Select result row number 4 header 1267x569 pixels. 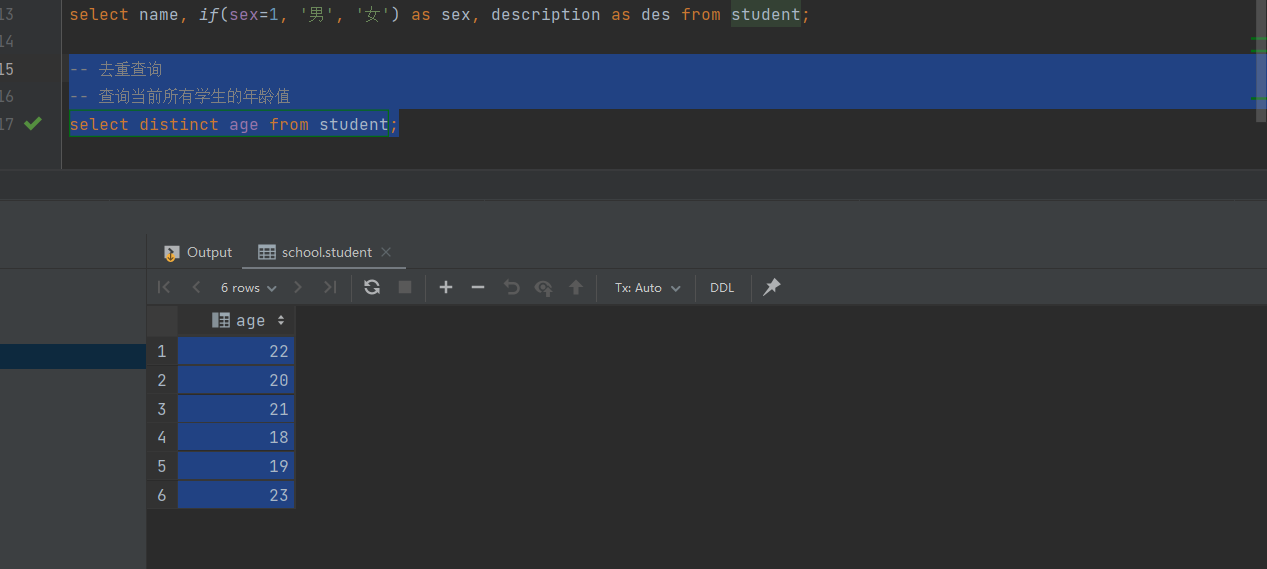click(x=162, y=437)
